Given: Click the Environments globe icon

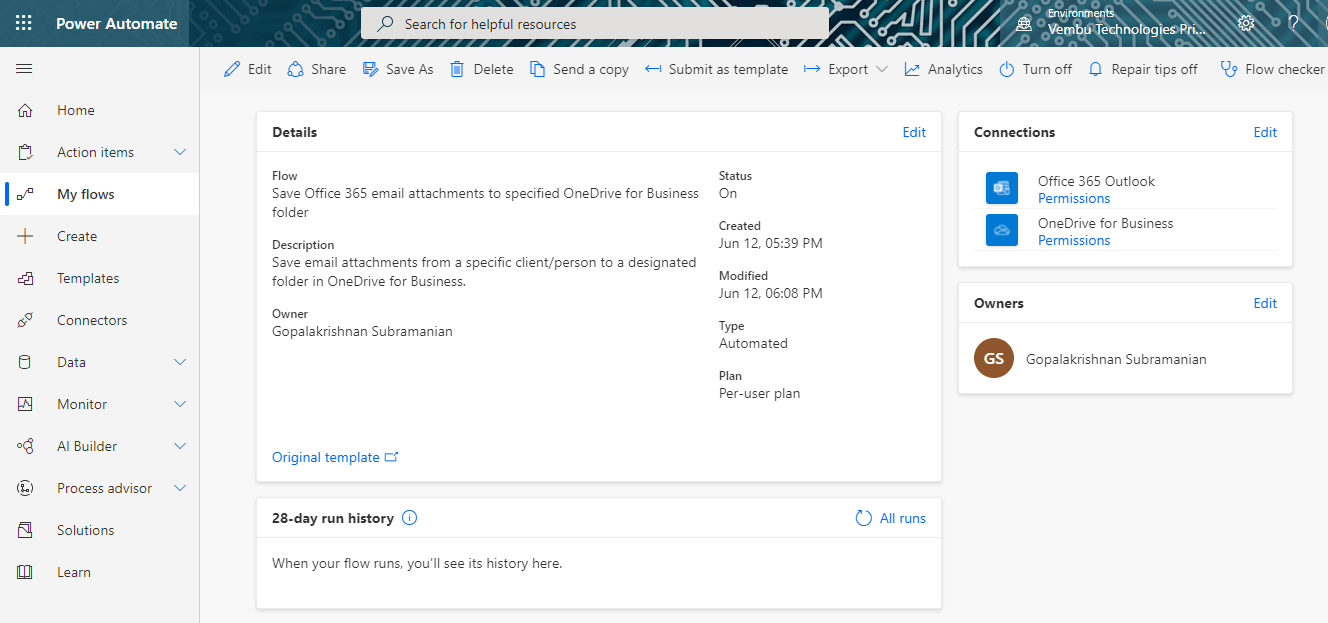Looking at the screenshot, I should [x=1024, y=24].
